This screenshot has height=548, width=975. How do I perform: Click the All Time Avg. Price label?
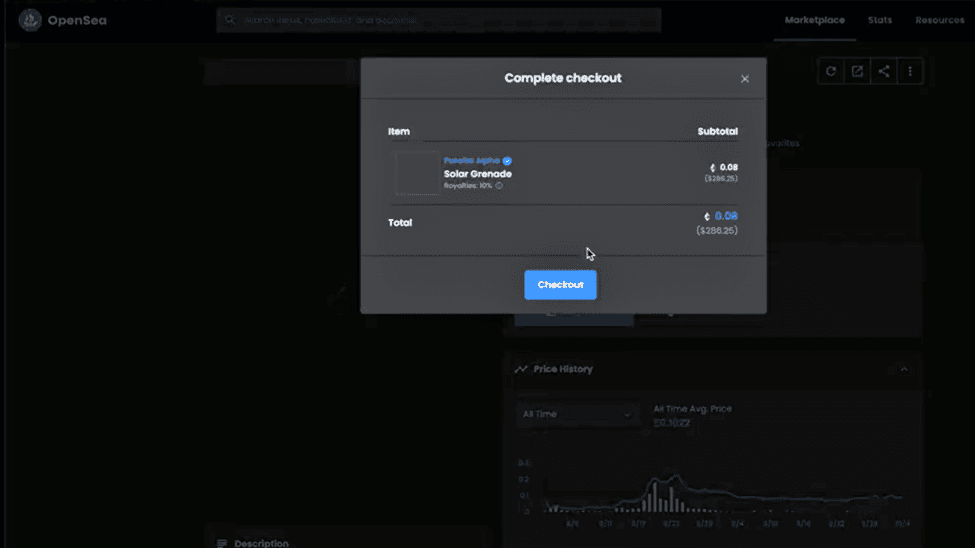click(x=693, y=409)
